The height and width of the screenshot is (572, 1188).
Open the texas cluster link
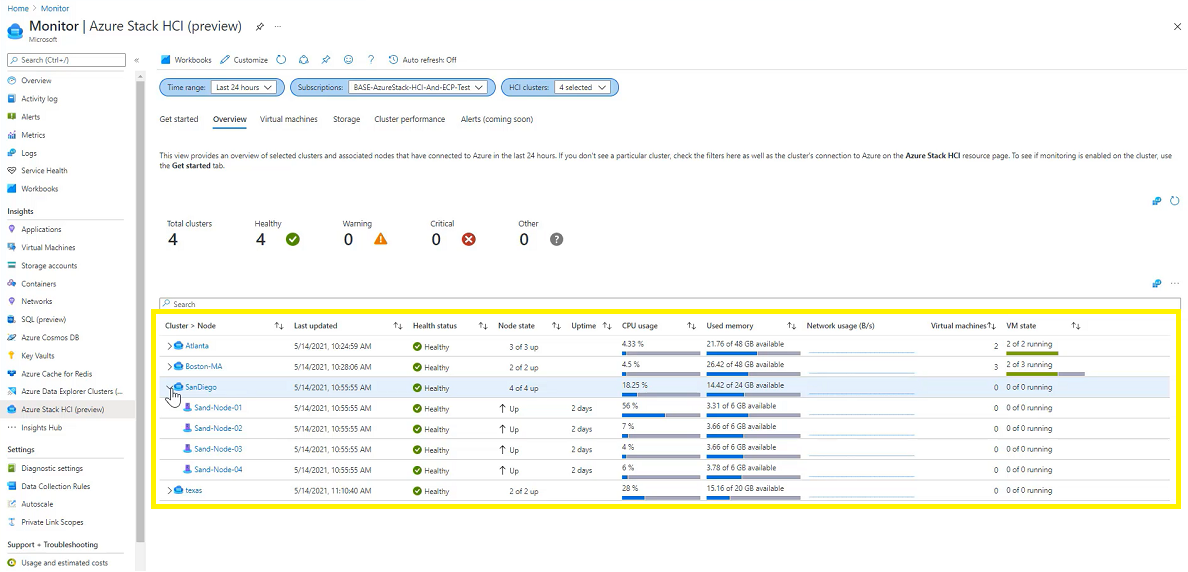(x=194, y=491)
